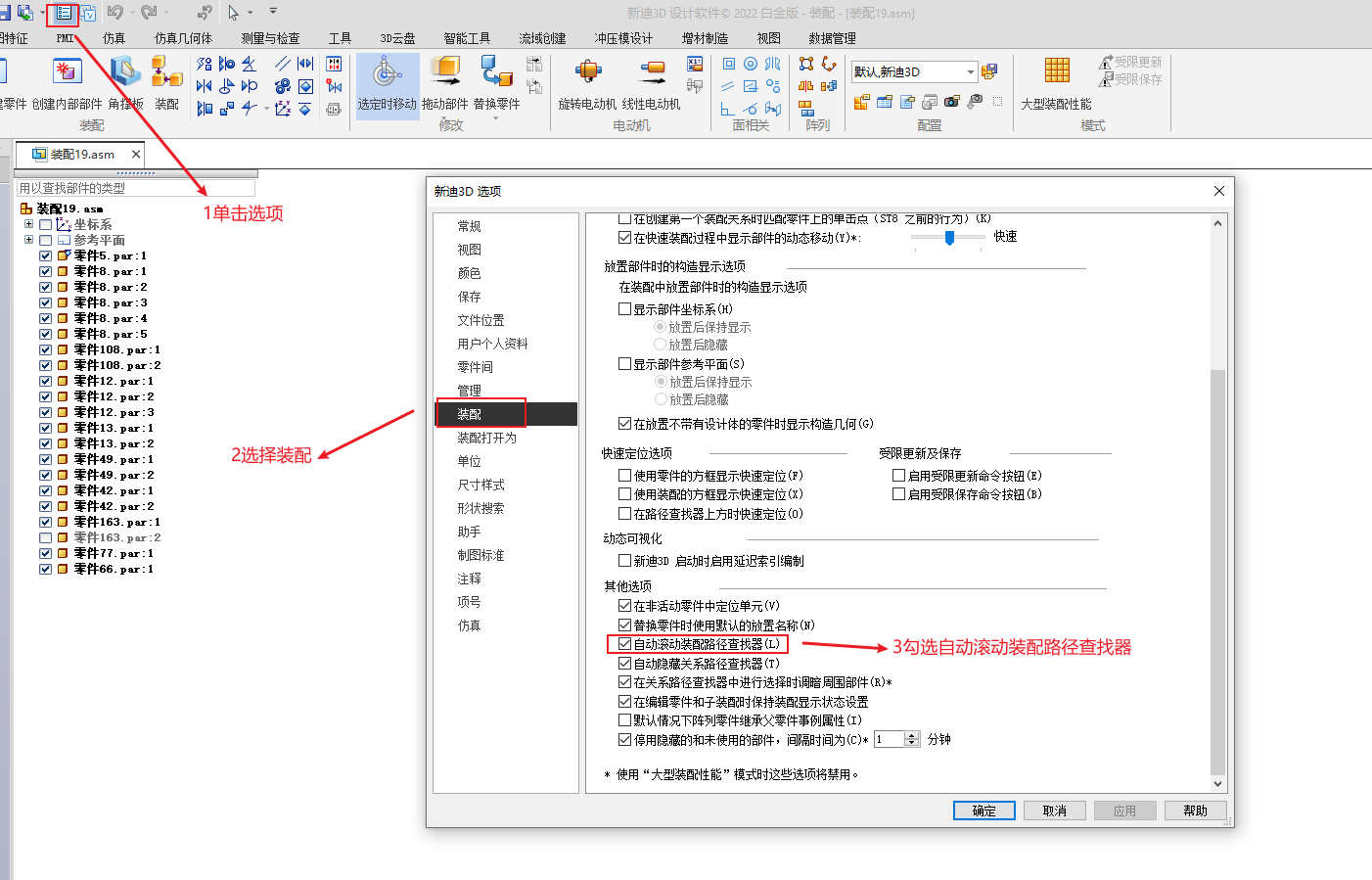Viewport: 1372px width, 880px height.
Task: Click the 用以查找部件的类型 search field
Action: 136,188
